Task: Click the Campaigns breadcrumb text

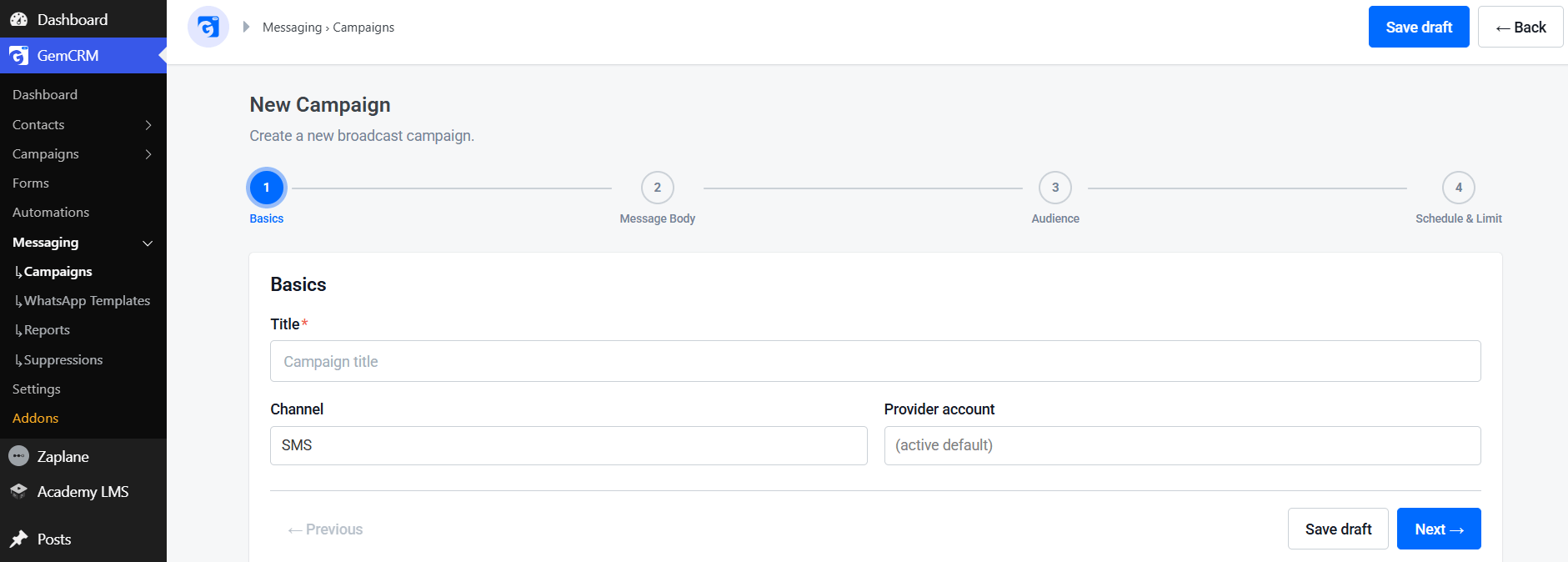Action: [363, 28]
